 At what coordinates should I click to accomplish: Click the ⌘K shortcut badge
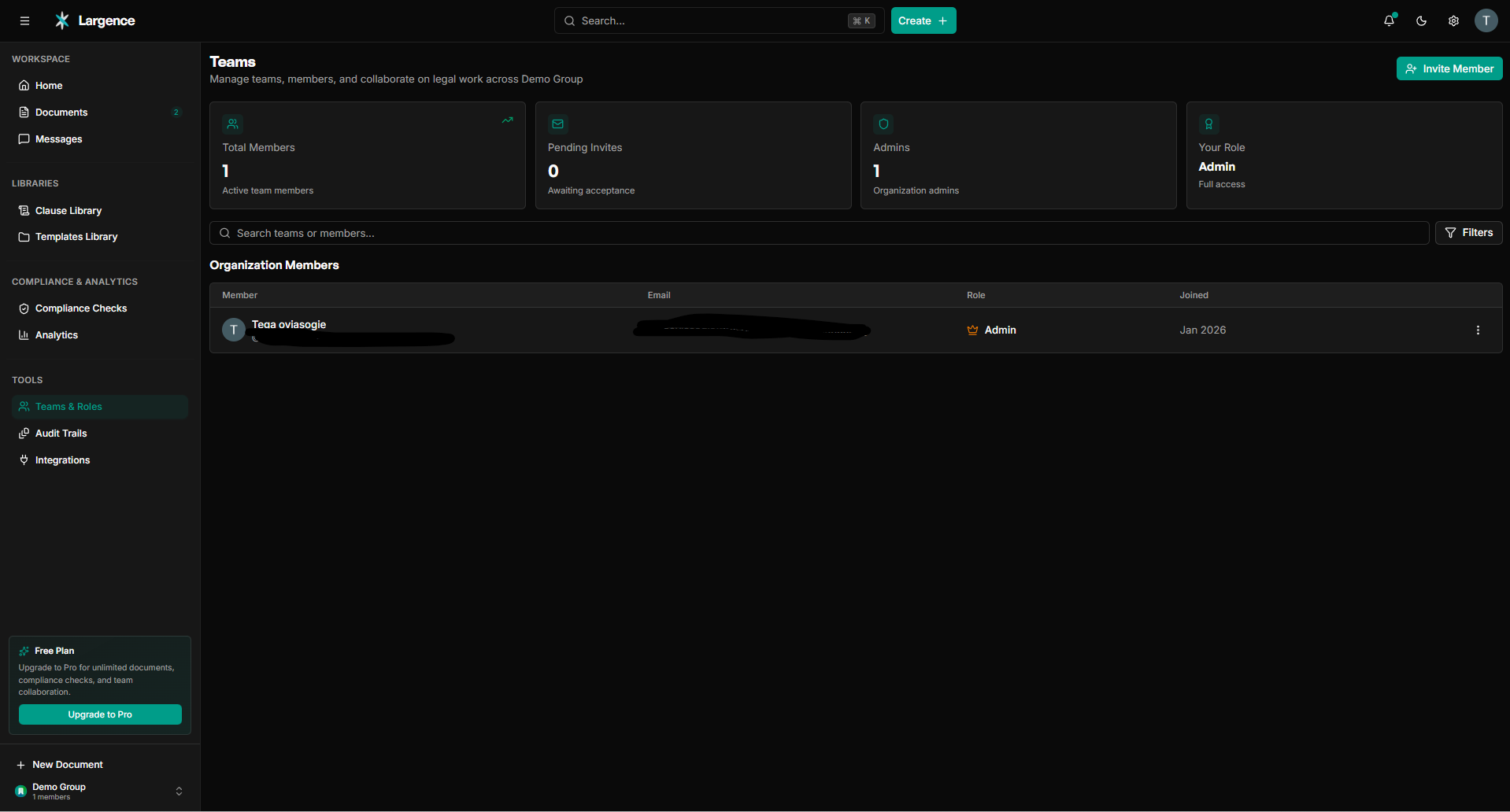pos(861,21)
